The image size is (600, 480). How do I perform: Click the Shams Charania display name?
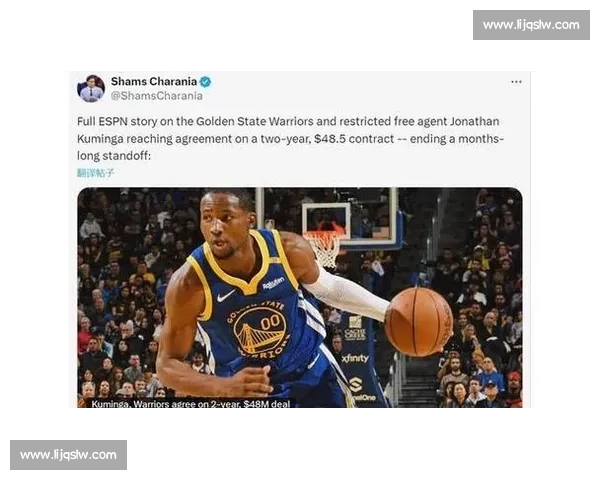pos(154,82)
